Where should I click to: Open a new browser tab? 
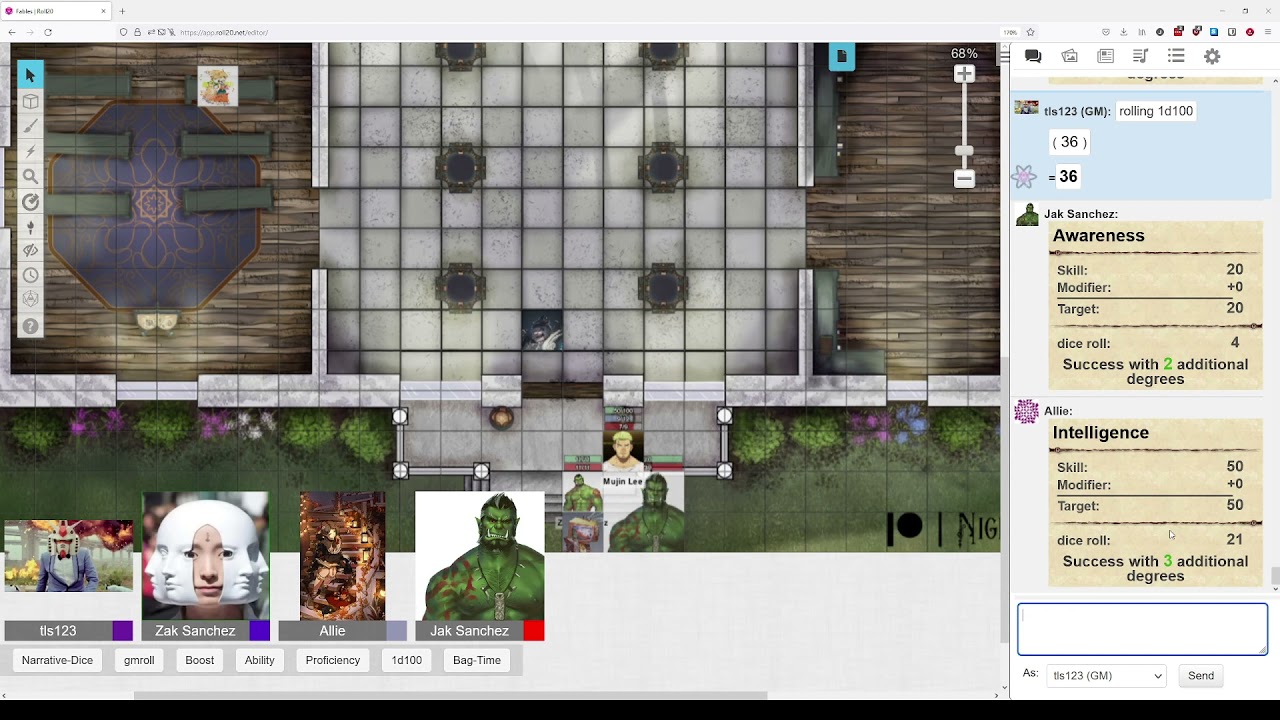[x=122, y=11]
